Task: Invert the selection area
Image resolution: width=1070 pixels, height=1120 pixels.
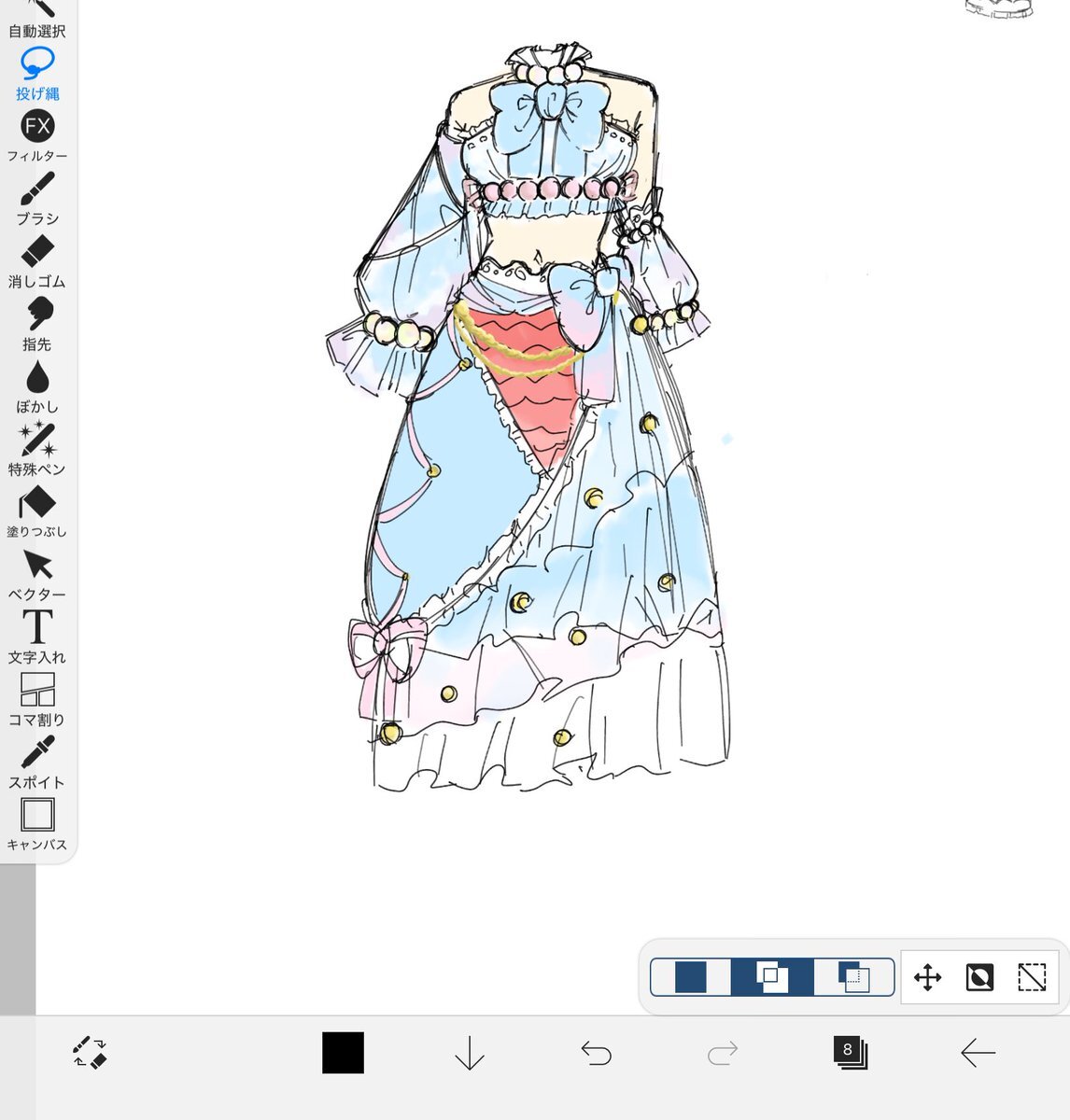Action: pyautogui.click(x=979, y=977)
